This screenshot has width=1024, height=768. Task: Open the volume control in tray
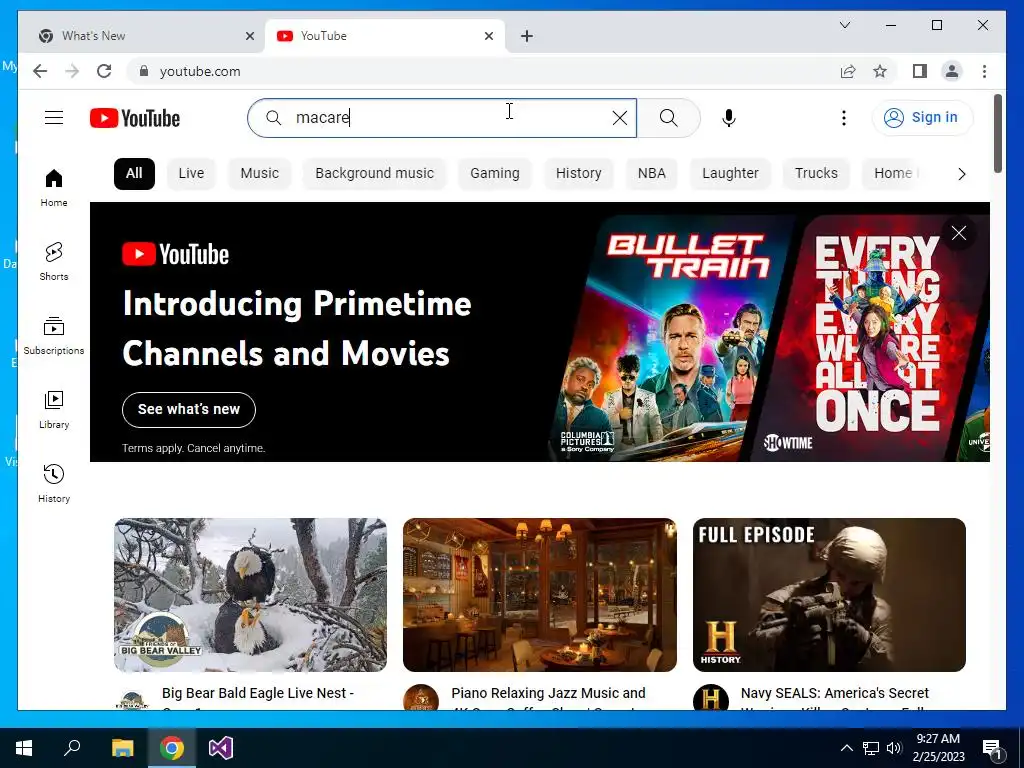[894, 748]
